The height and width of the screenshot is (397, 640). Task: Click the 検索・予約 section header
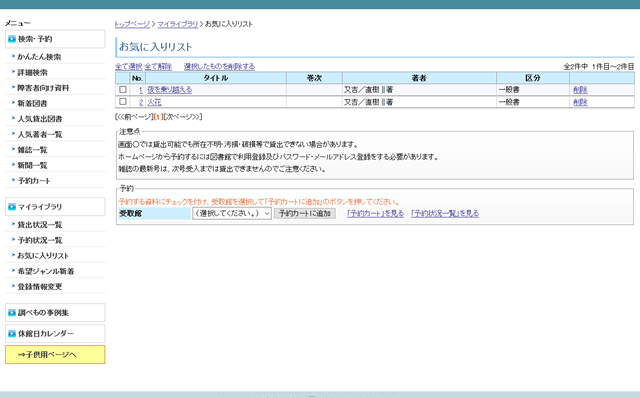[x=55, y=39]
